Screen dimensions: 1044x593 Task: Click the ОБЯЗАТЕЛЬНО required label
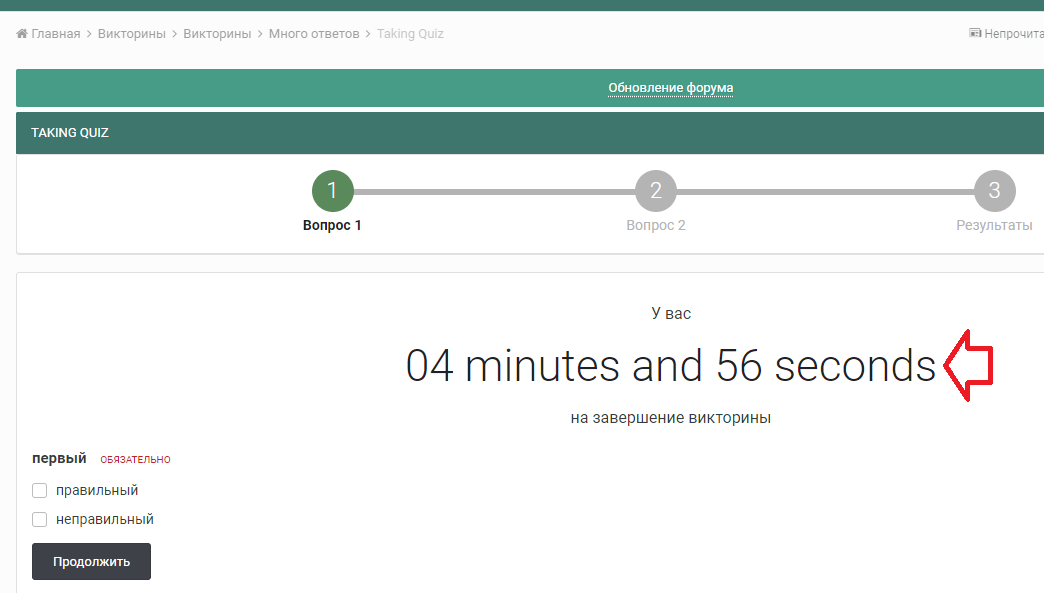coord(135,459)
